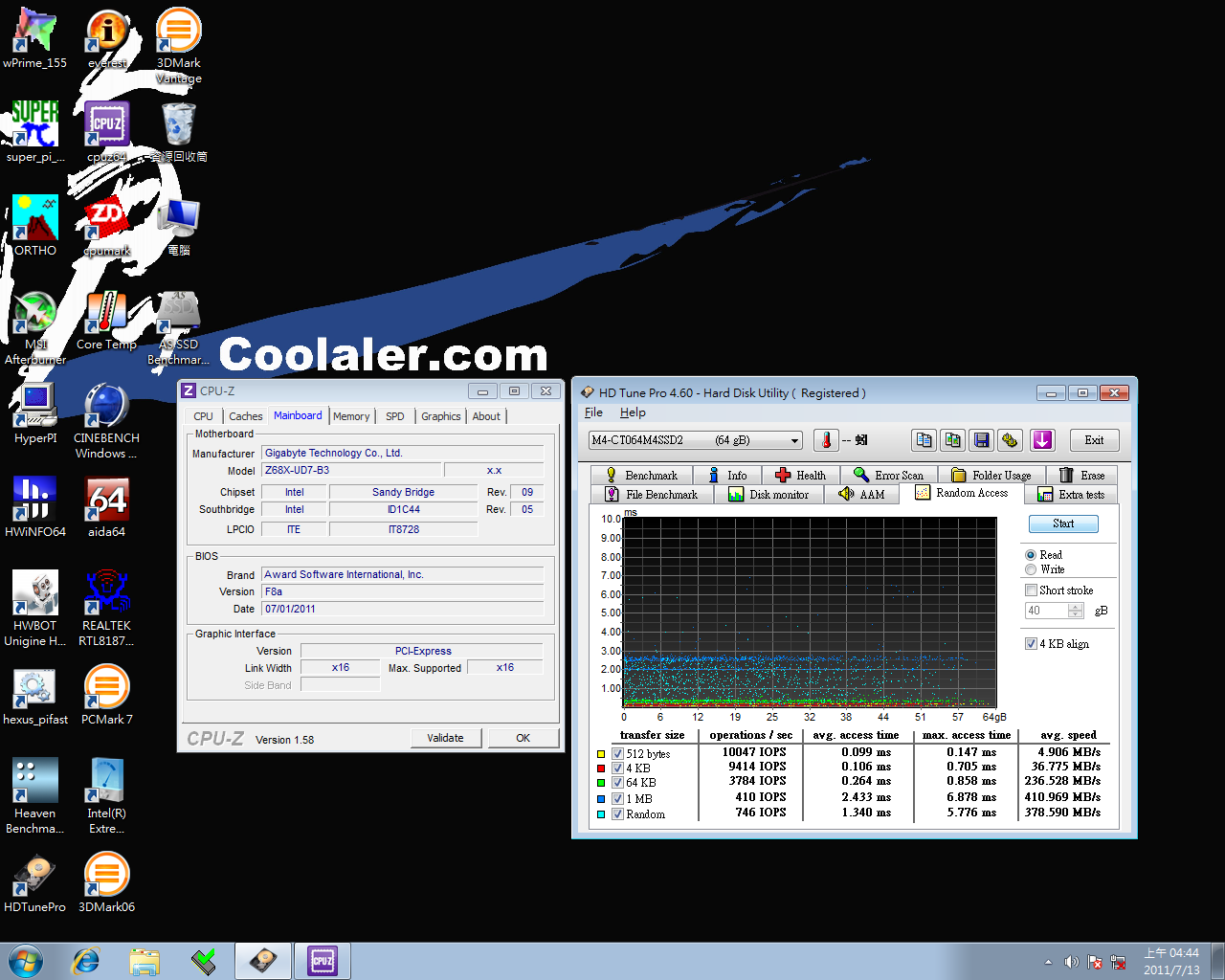Open the aida64 desktop shortcut
Image resolution: width=1225 pixels, height=980 pixels.
click(x=107, y=507)
